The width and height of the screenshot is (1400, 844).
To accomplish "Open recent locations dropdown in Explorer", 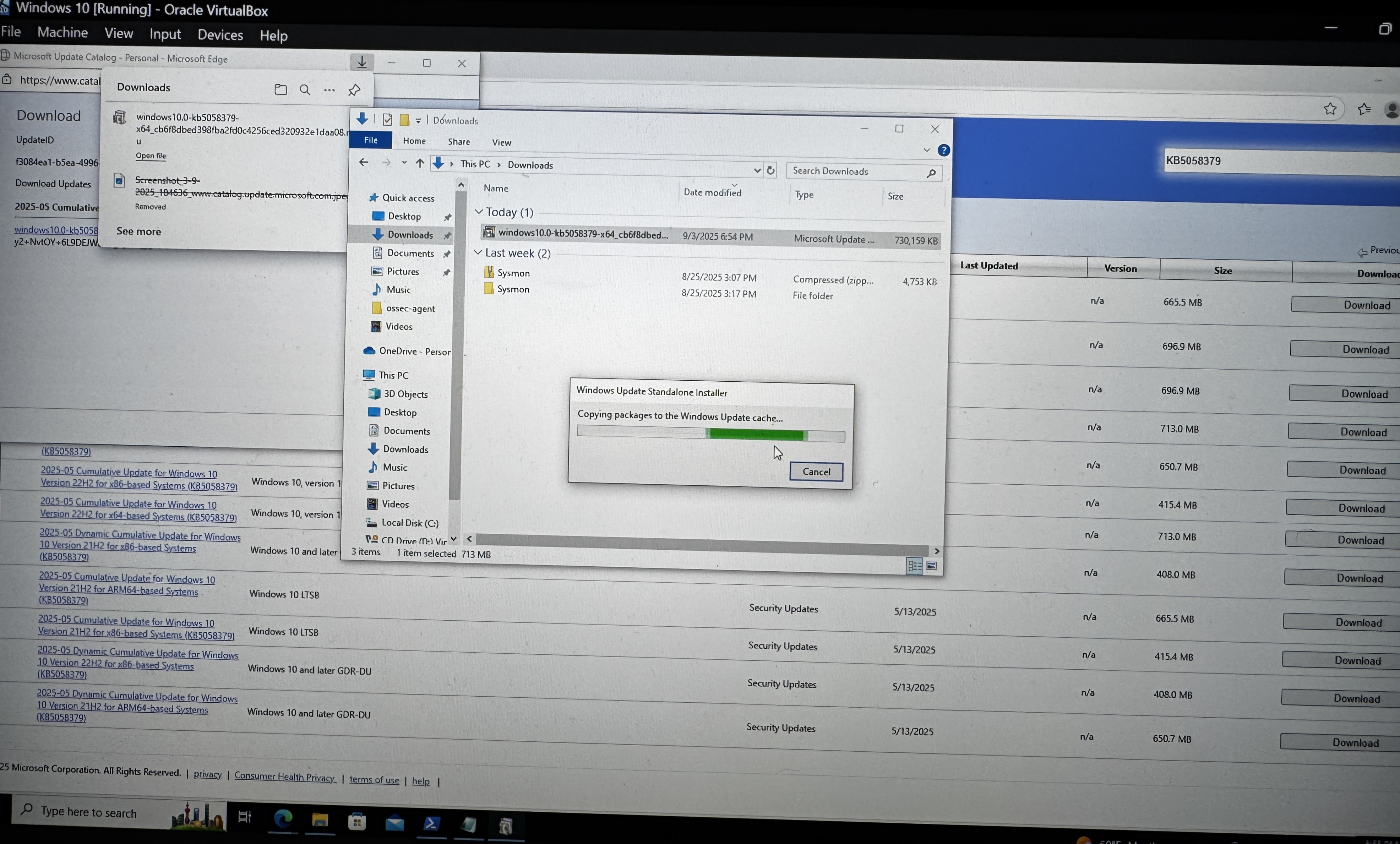I will pos(404,163).
